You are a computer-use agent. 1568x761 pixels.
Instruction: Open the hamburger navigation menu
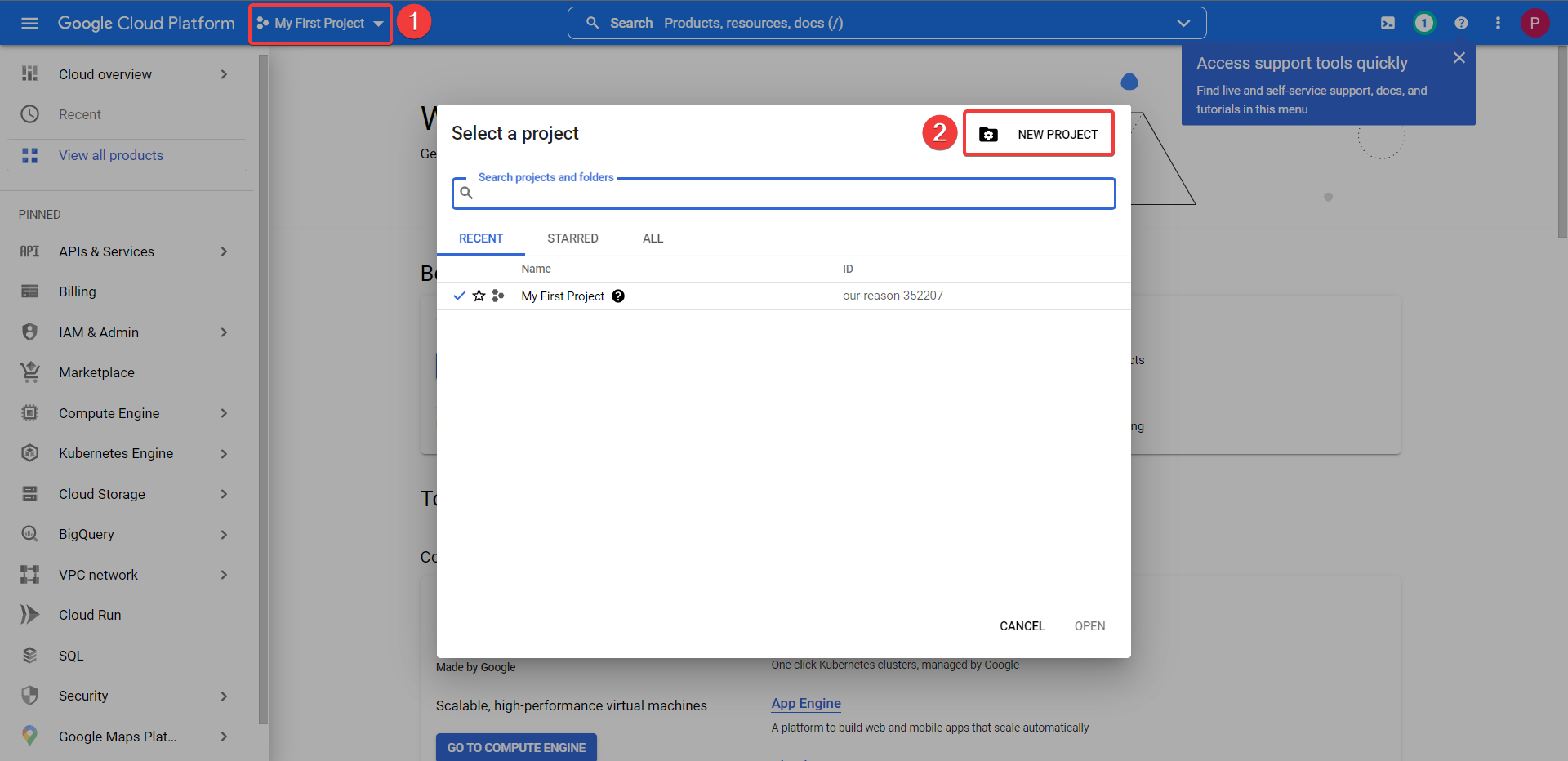(29, 23)
